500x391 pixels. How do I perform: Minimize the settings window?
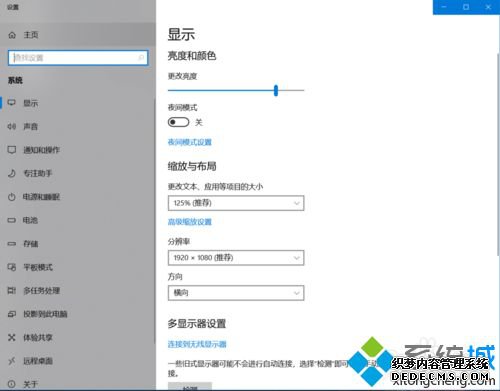click(444, 7)
